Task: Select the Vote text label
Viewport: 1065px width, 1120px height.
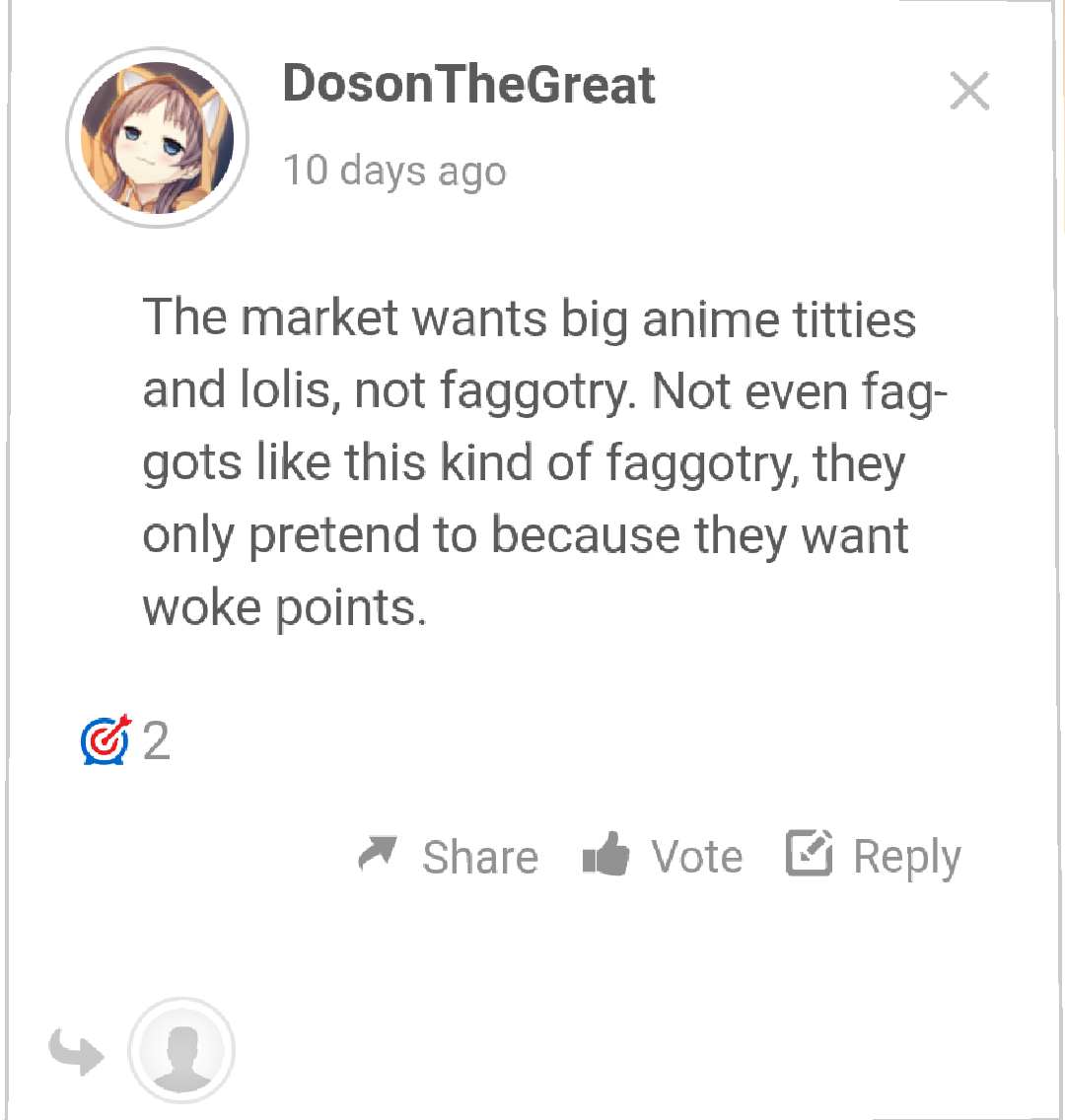Action: click(x=696, y=857)
